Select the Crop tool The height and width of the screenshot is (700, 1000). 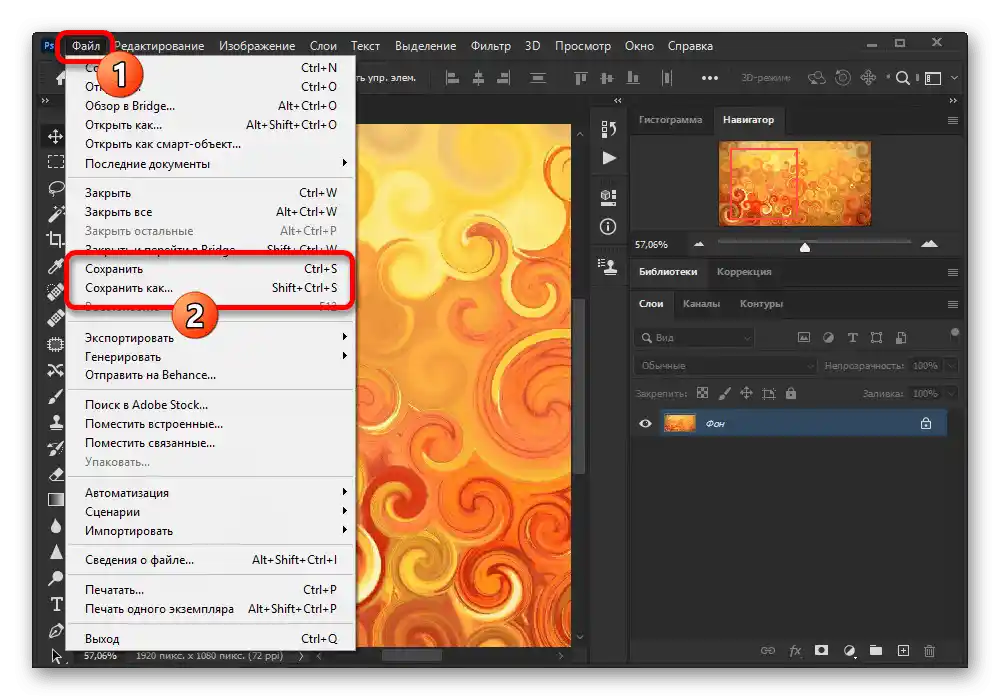[x=55, y=239]
